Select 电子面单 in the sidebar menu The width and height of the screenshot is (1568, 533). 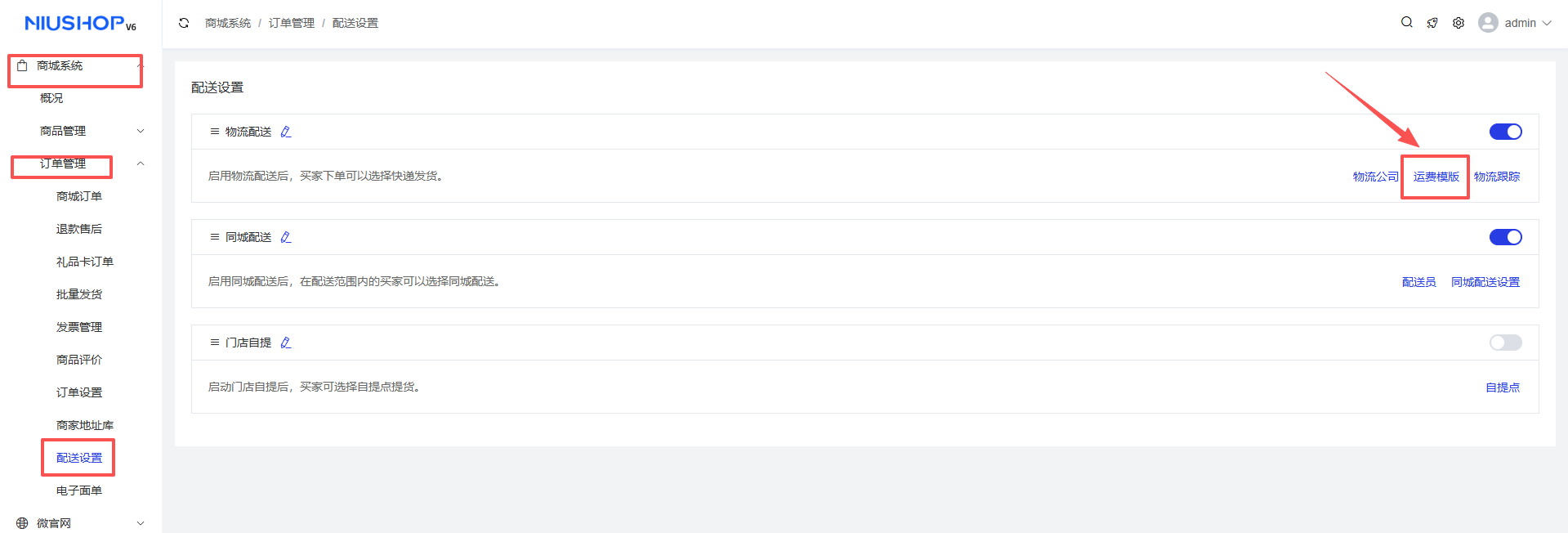tap(79, 490)
